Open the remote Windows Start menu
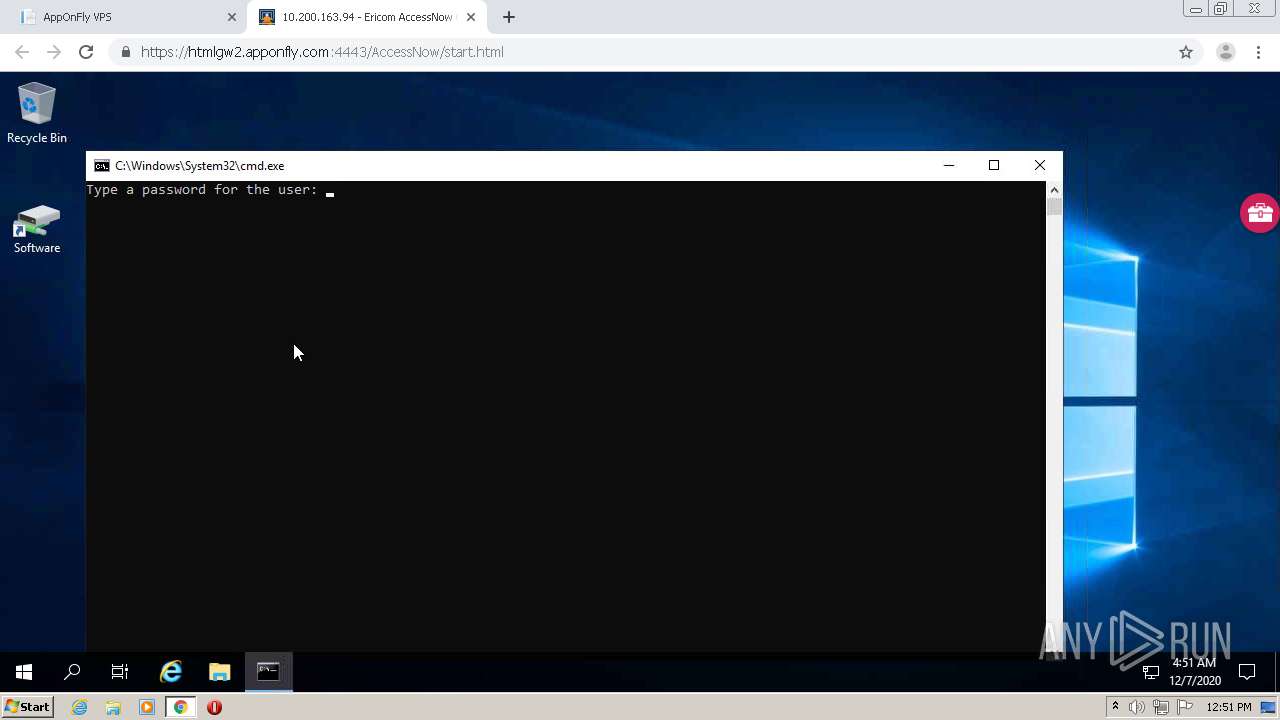Viewport: 1280px width, 720px height. pyautogui.click(x=24, y=672)
